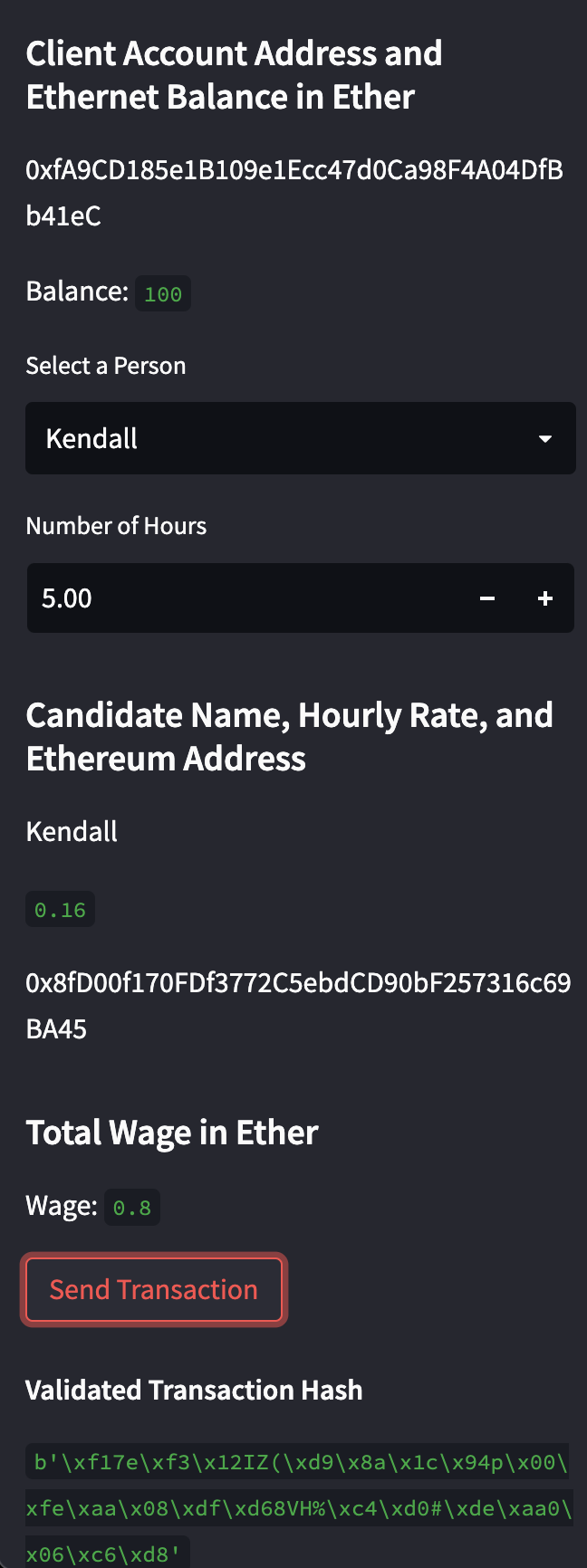Select the Wage value showing 0.8
Screen dimensions: 587x1568
pos(132,1206)
